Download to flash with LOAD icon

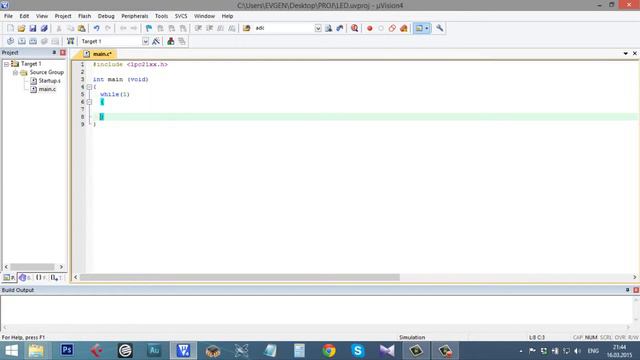coord(70,41)
